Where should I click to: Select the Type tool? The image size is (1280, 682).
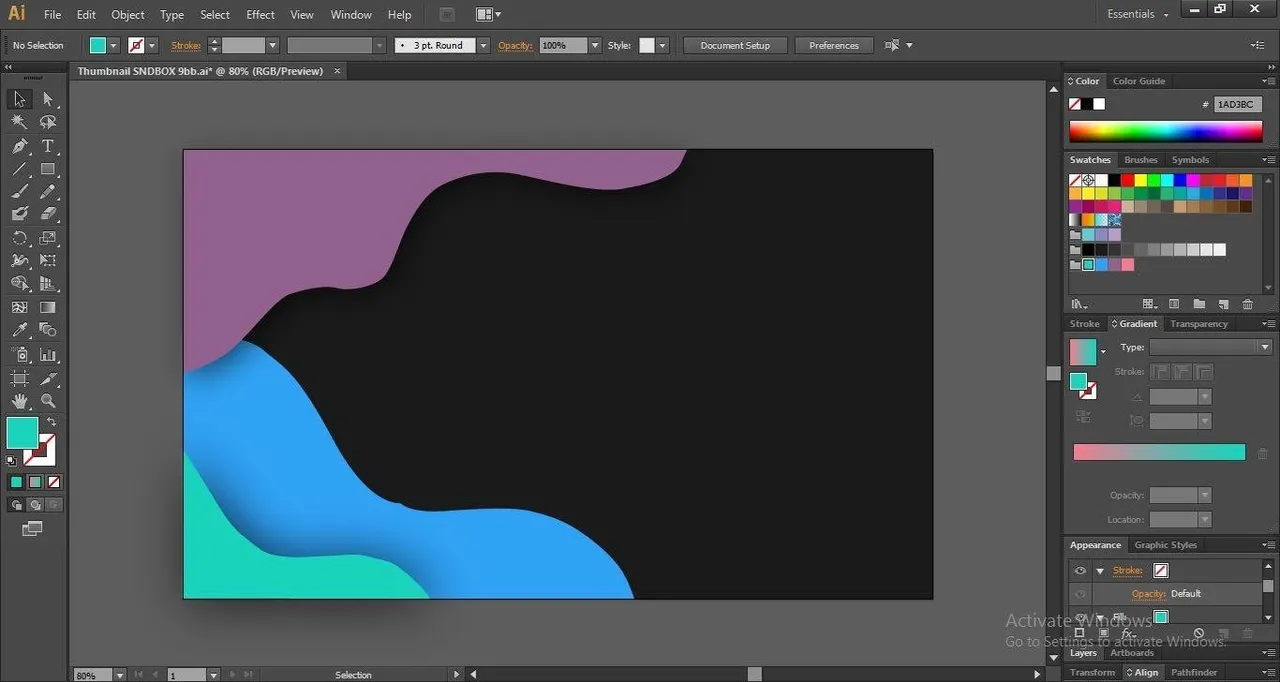48,146
